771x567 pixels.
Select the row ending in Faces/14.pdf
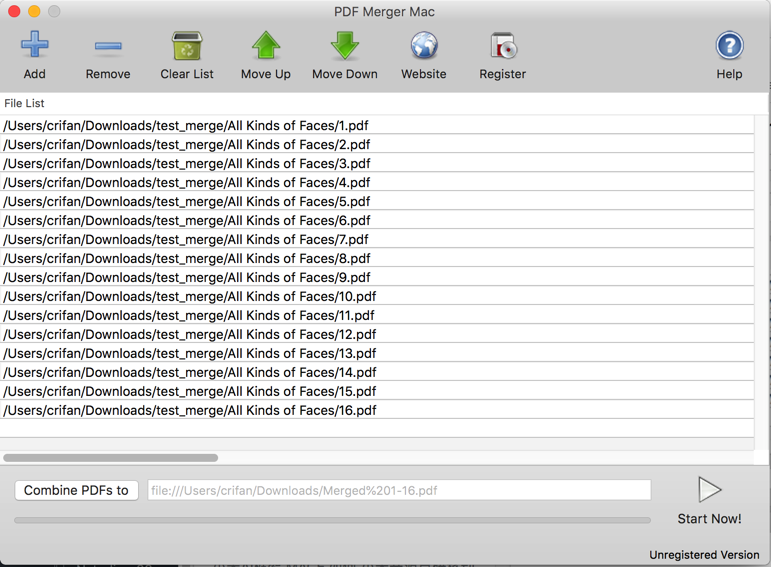tap(377, 372)
